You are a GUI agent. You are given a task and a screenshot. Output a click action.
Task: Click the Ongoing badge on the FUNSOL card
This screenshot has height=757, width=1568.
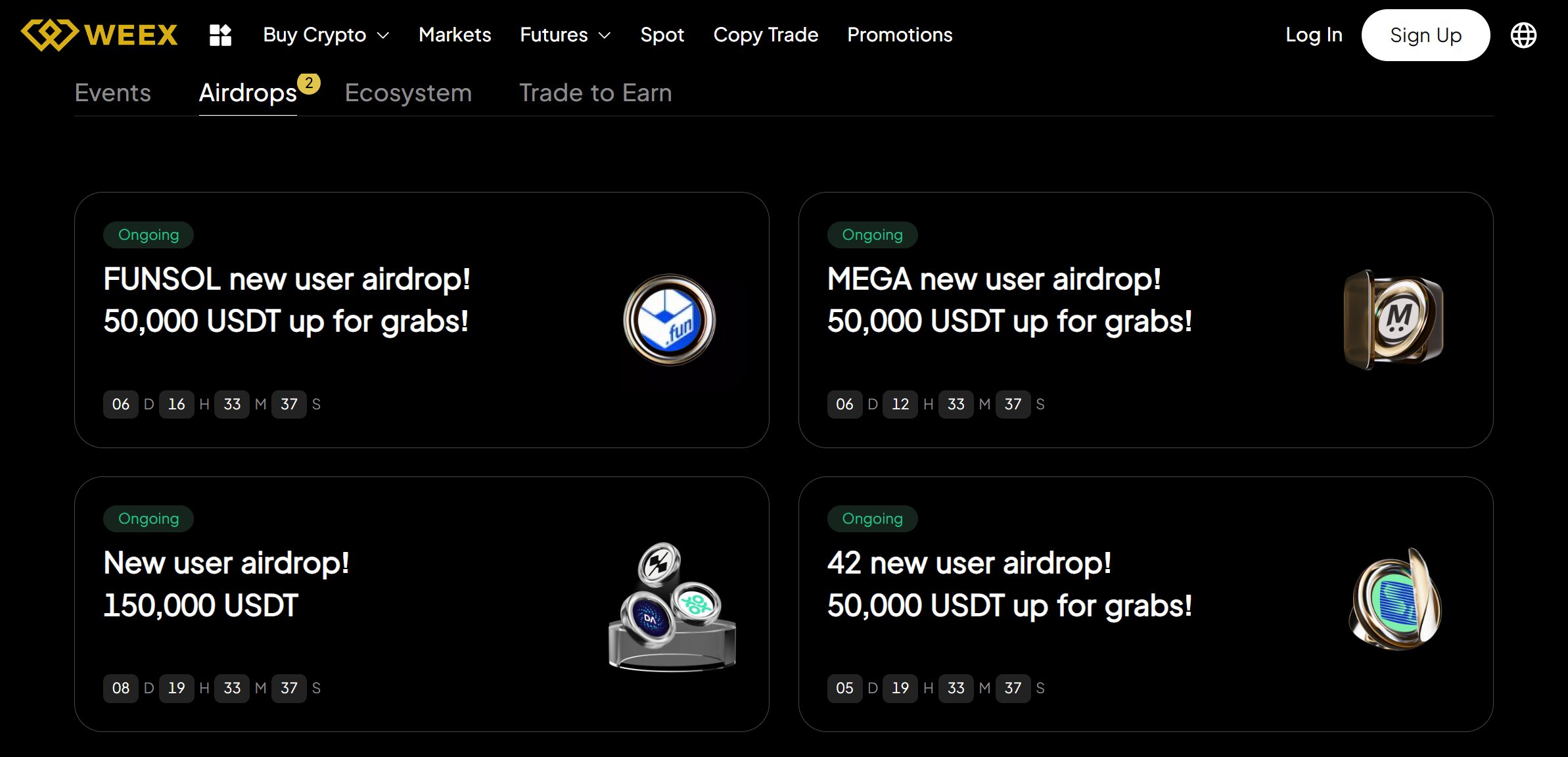coord(148,234)
